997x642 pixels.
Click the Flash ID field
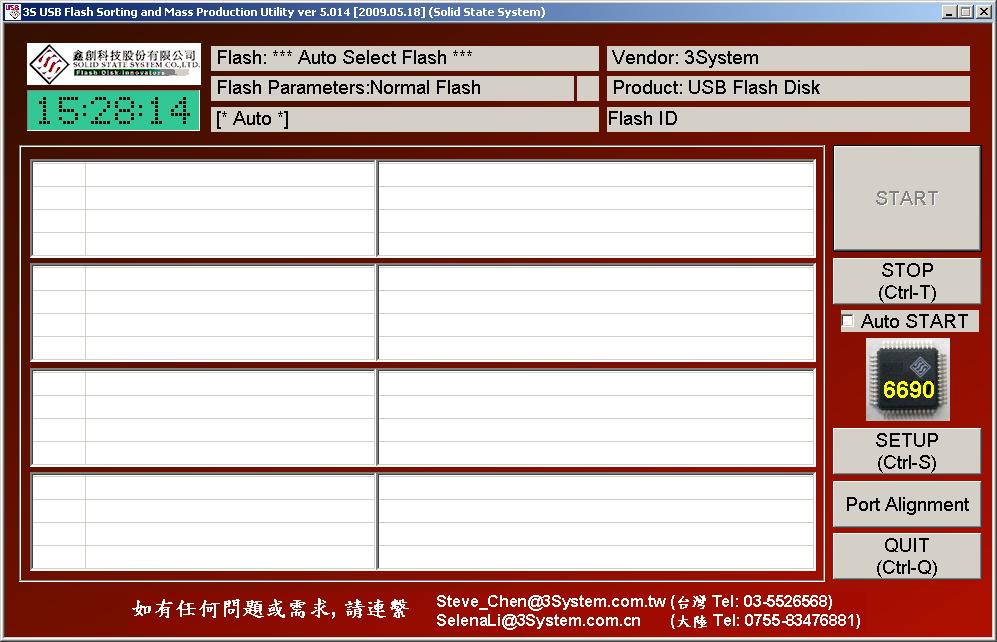pos(788,119)
